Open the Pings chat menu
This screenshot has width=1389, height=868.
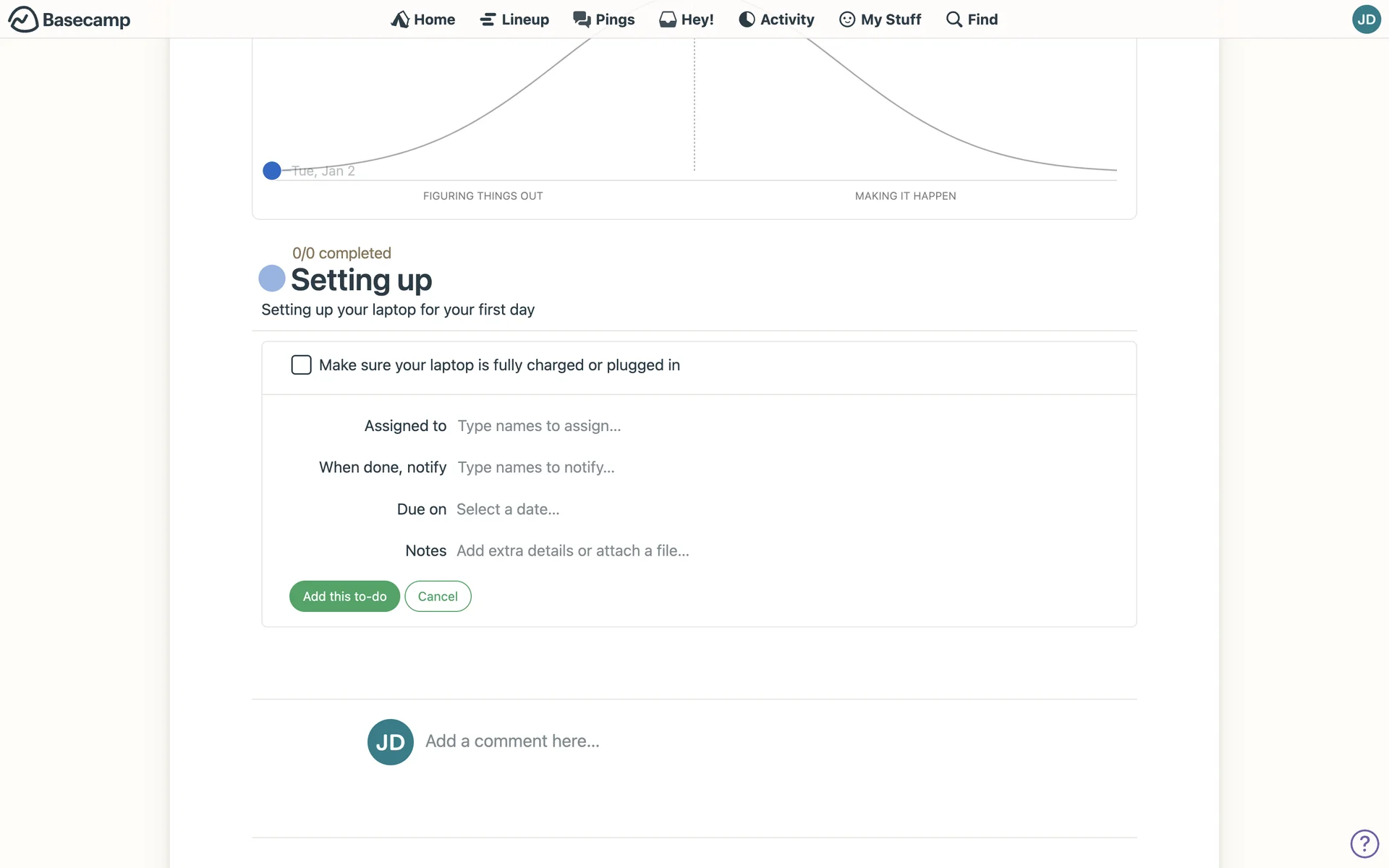tap(603, 20)
